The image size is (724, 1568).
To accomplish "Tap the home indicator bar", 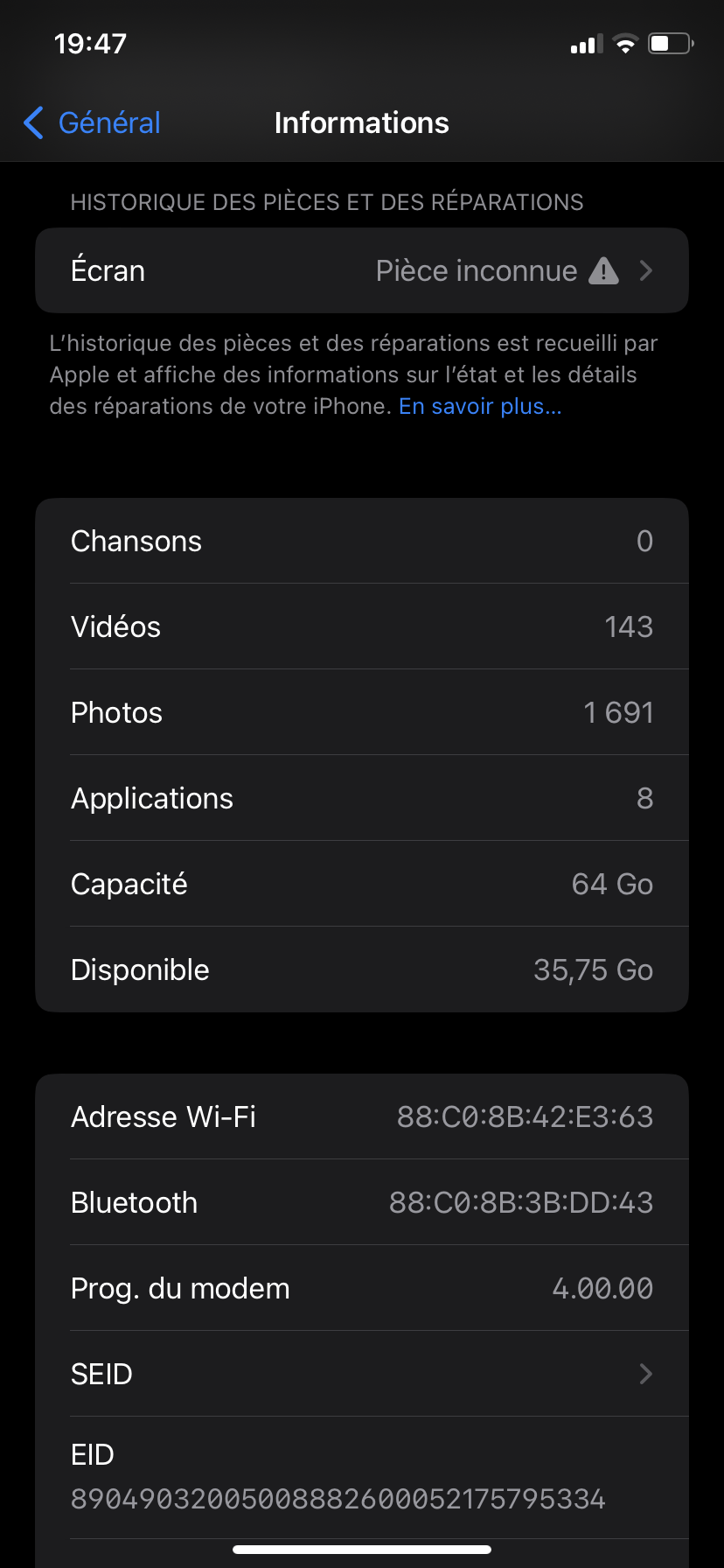I will (x=362, y=1550).
